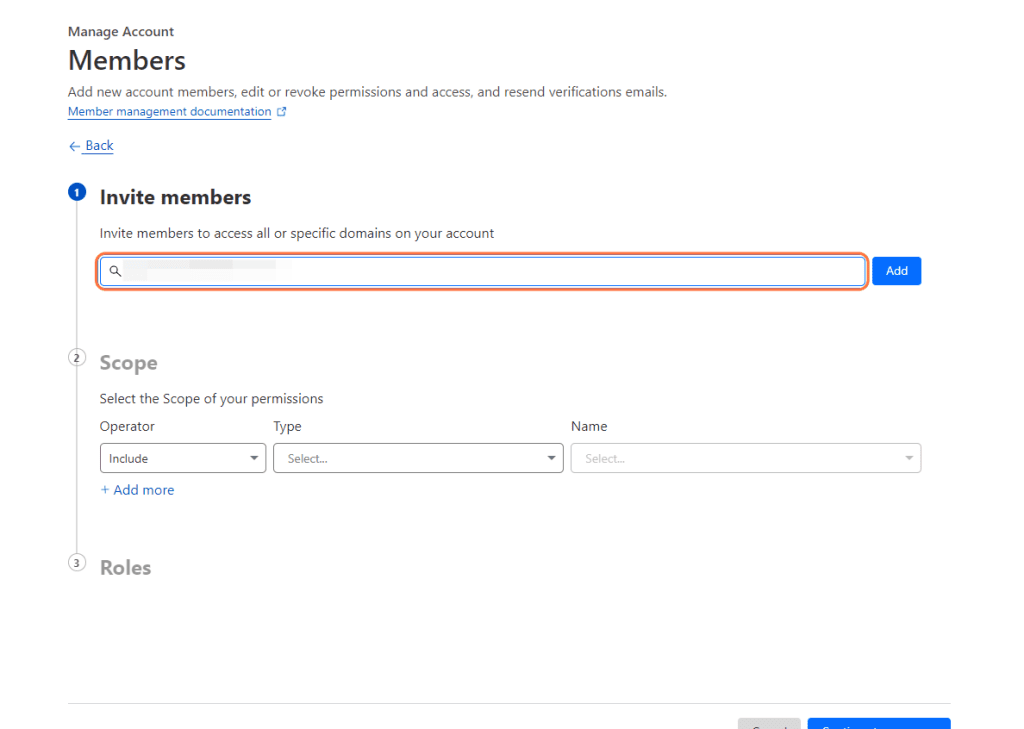
Task: Open the Operator dropdown showing Include
Action: coord(180,458)
